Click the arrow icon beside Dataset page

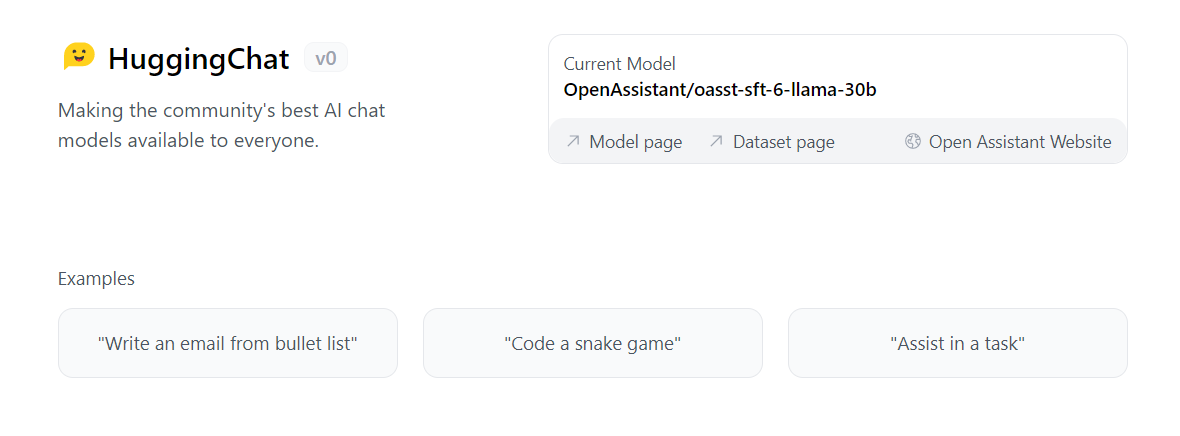(716, 142)
